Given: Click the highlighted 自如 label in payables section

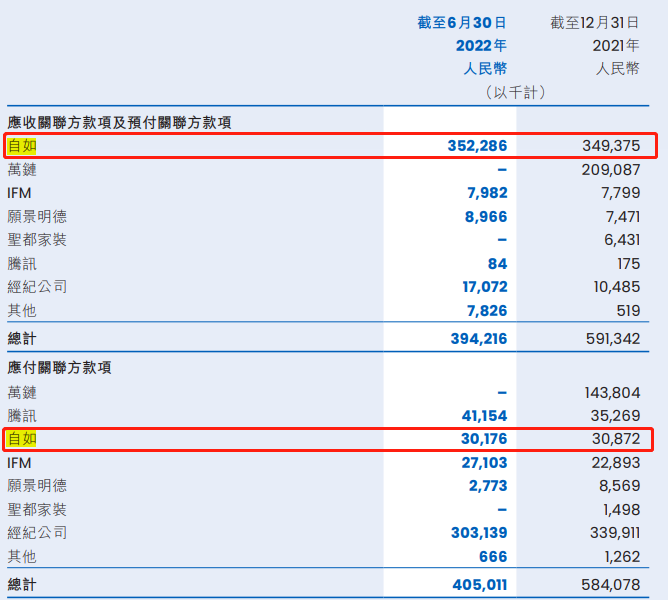Looking at the screenshot, I should 22,439.
